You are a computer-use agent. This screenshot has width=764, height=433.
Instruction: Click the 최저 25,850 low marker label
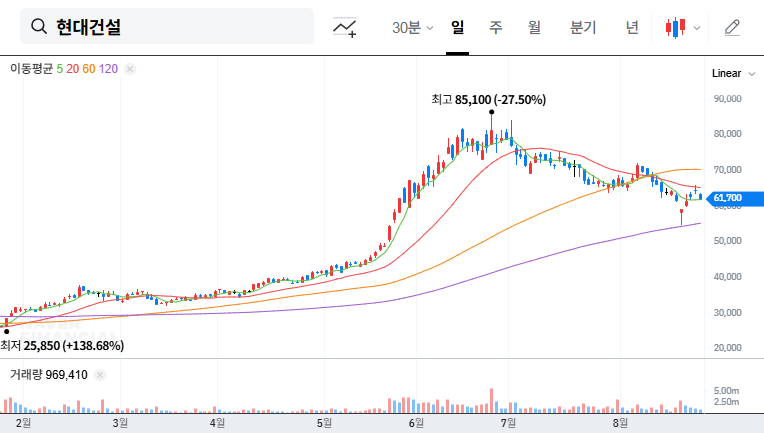62,346
